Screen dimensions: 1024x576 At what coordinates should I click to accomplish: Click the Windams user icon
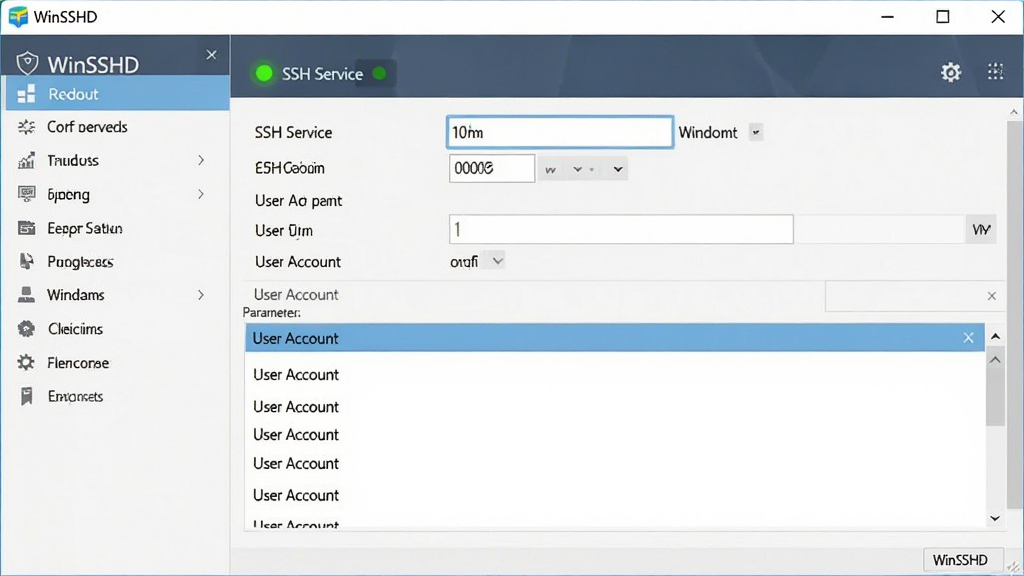[x=27, y=295]
